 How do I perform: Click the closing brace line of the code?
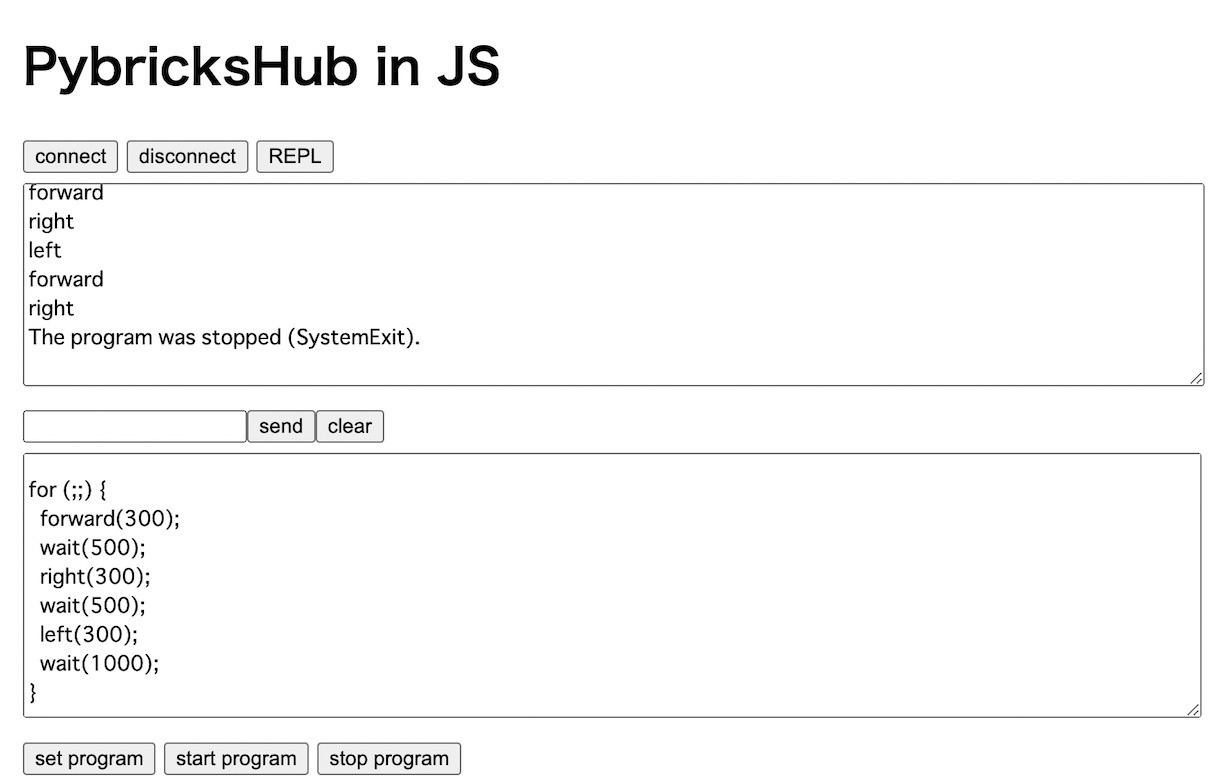33,692
